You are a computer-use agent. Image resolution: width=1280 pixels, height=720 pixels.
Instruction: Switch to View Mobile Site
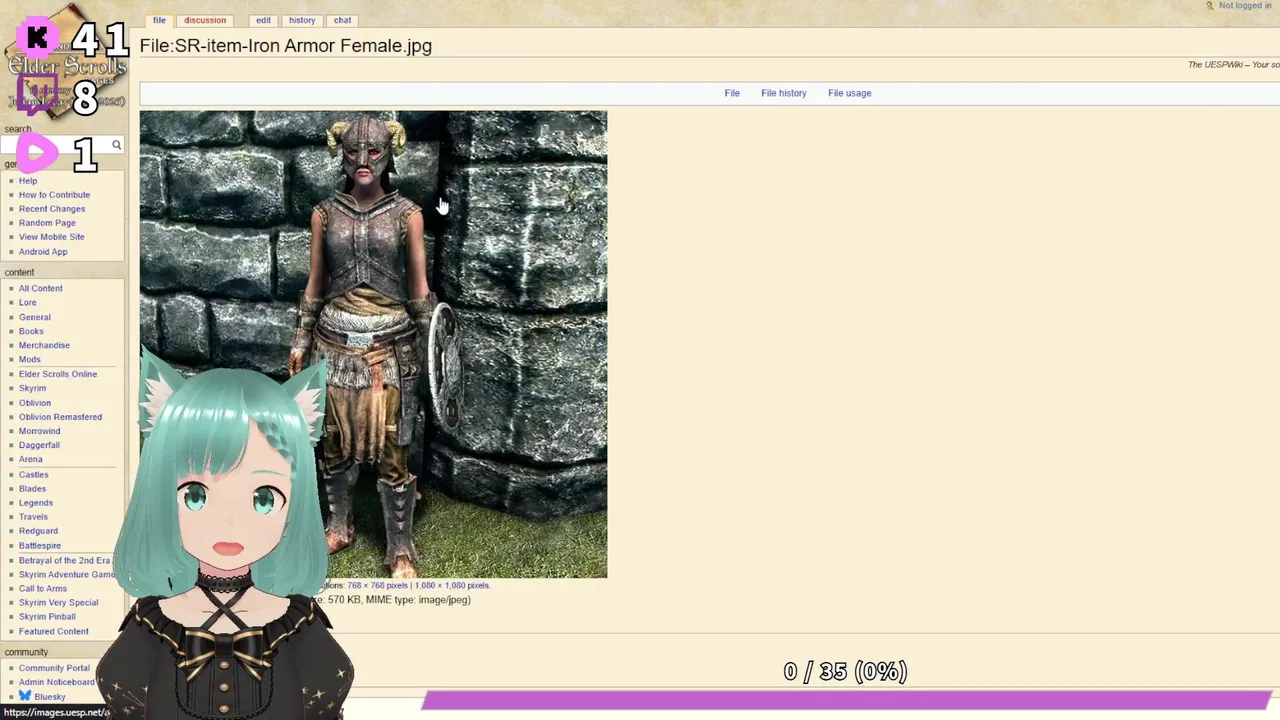[x=51, y=237]
